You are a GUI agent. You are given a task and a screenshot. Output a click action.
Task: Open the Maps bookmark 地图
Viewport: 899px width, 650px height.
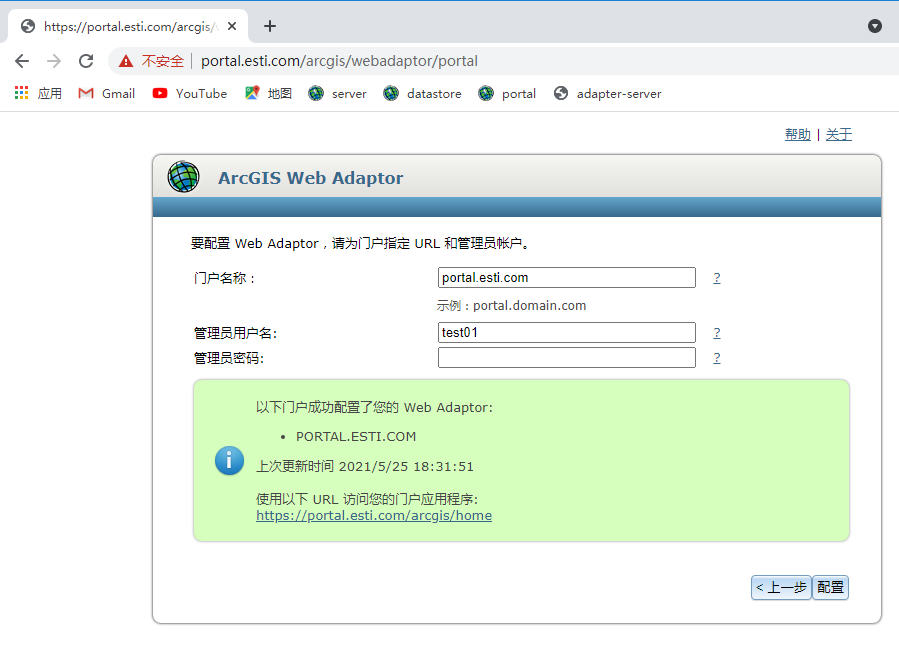point(268,93)
